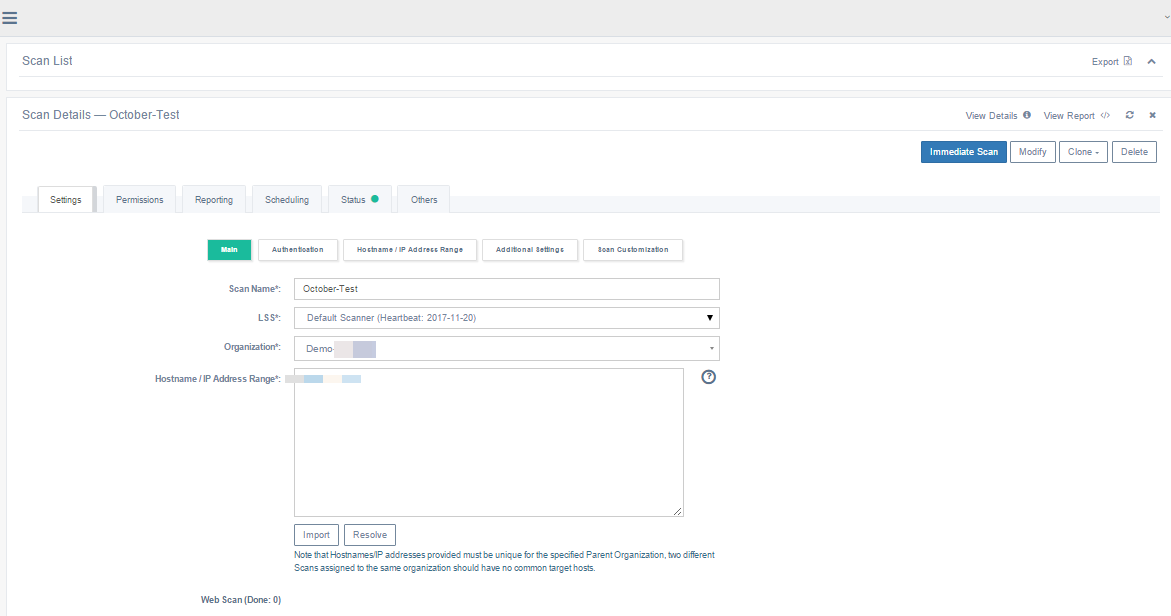Refresh the scan details panel

coord(1129,115)
